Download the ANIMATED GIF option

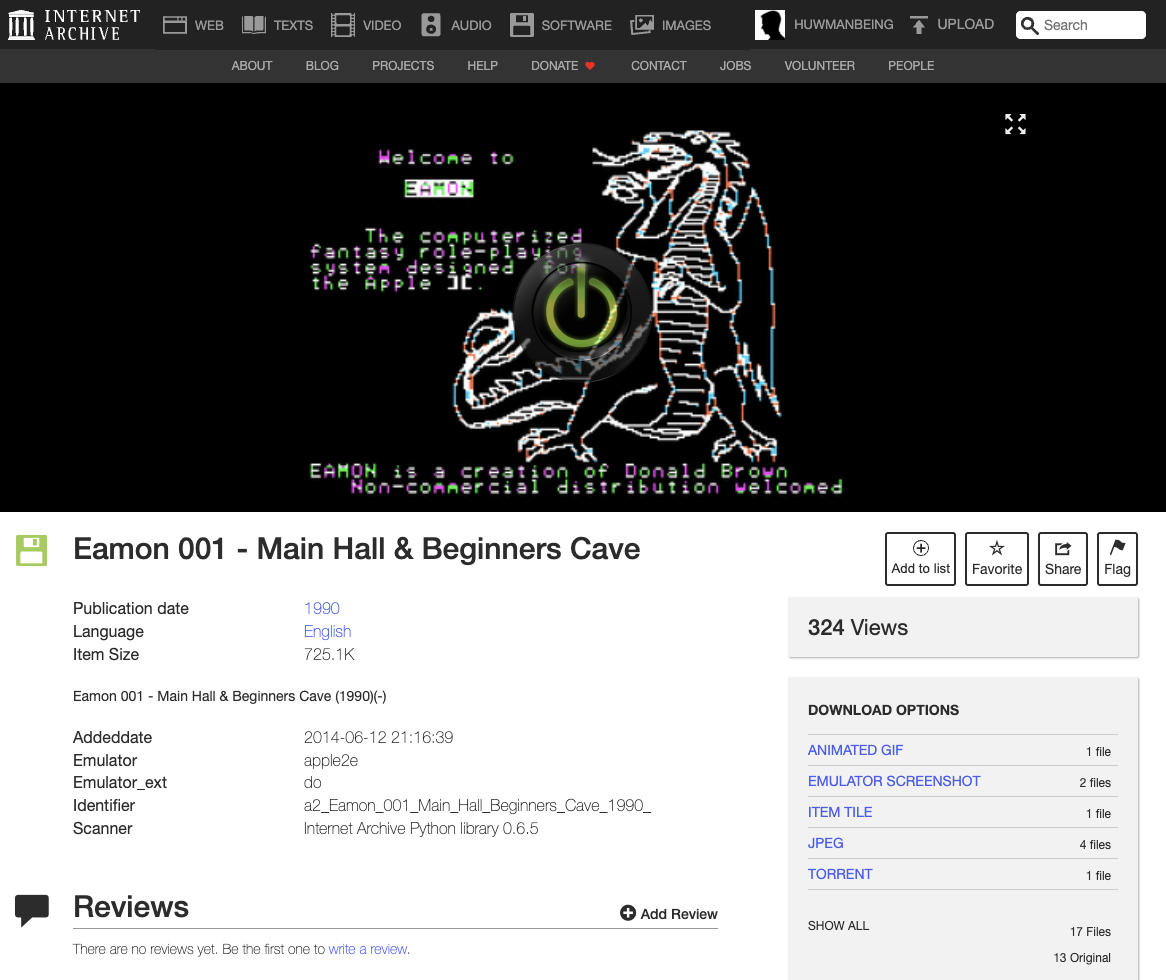pos(855,750)
